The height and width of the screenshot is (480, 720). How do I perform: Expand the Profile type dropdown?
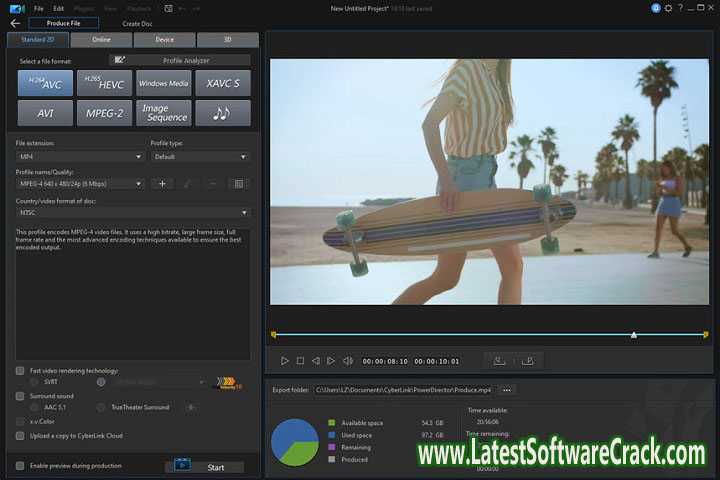click(x=200, y=157)
